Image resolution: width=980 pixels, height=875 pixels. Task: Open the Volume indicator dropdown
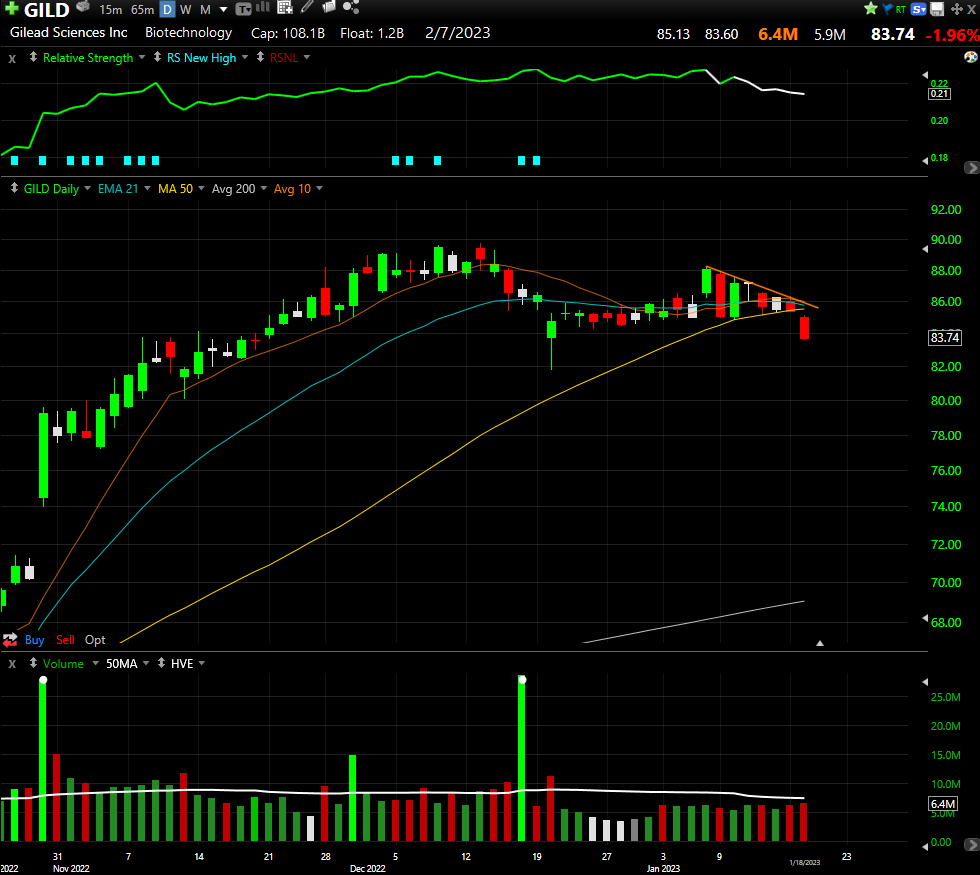96,663
